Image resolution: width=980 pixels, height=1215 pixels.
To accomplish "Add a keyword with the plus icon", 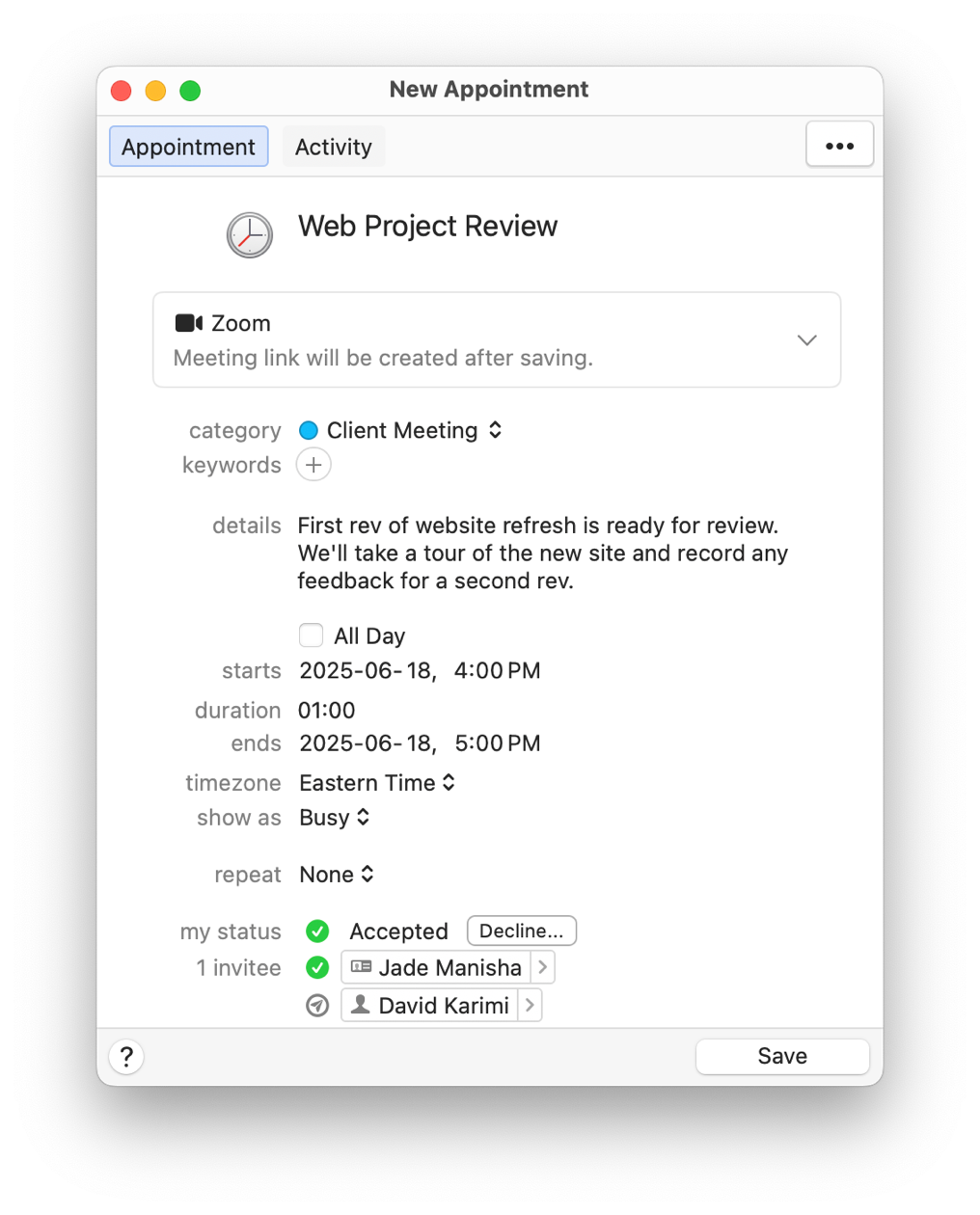I will coord(313,465).
